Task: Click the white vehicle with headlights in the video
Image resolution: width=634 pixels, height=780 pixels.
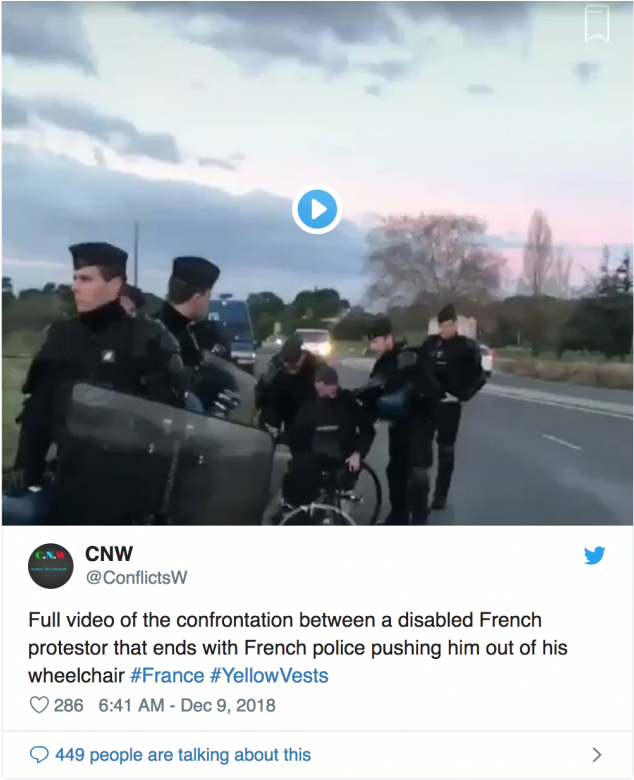Action: 313,342
